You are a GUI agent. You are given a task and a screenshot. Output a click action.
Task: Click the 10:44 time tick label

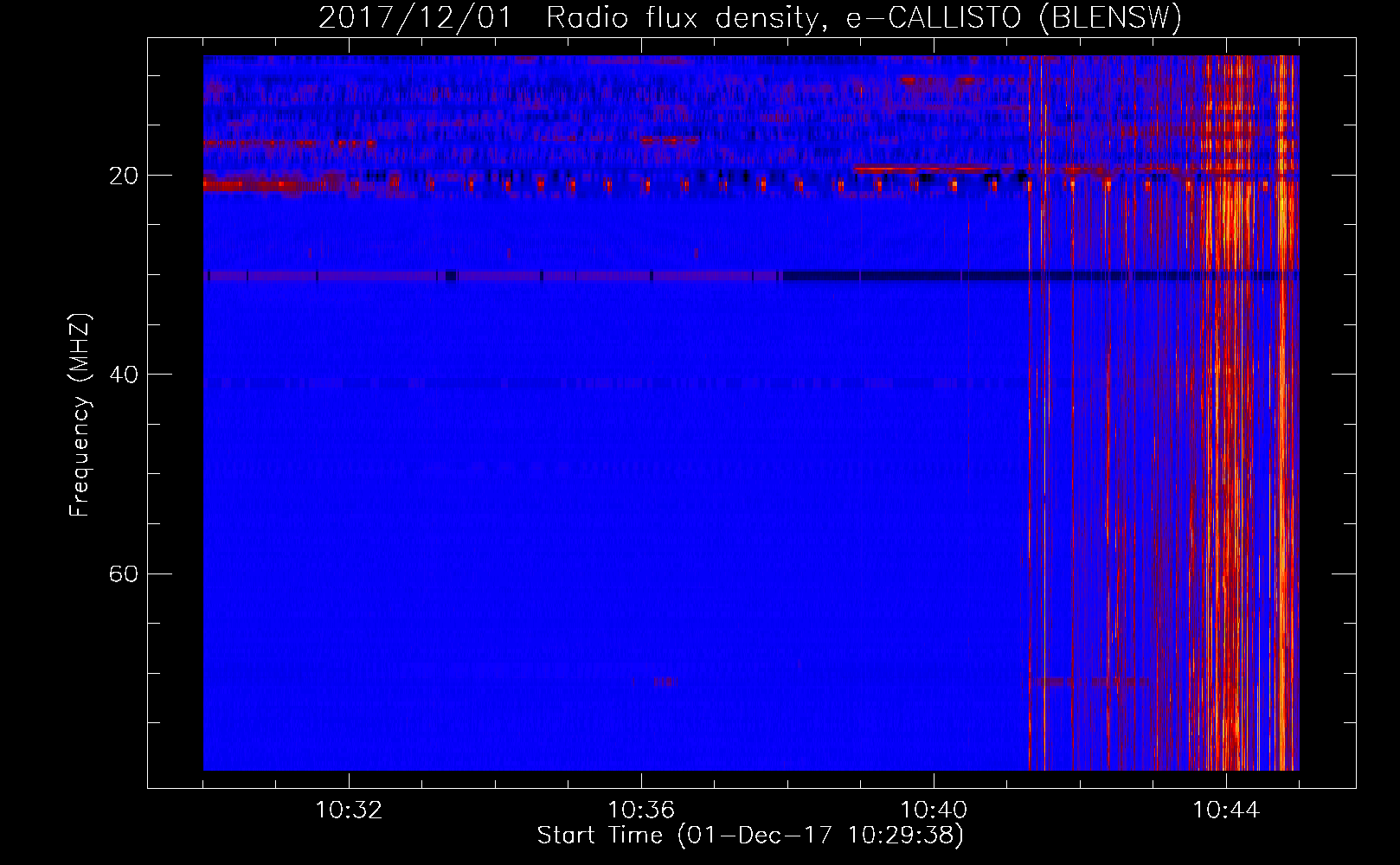[x=1226, y=811]
